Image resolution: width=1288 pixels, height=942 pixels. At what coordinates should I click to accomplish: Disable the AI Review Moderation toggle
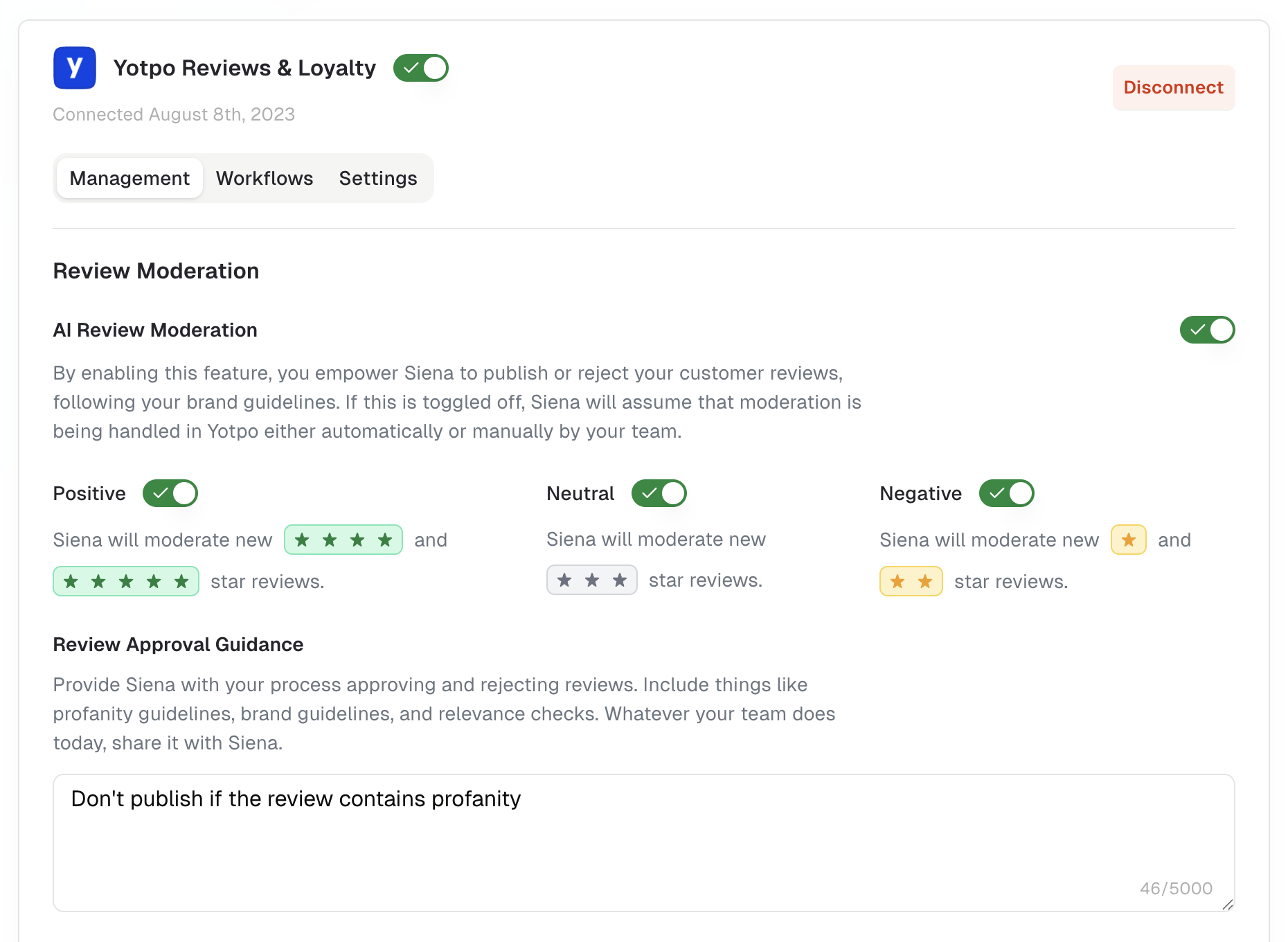(1208, 330)
